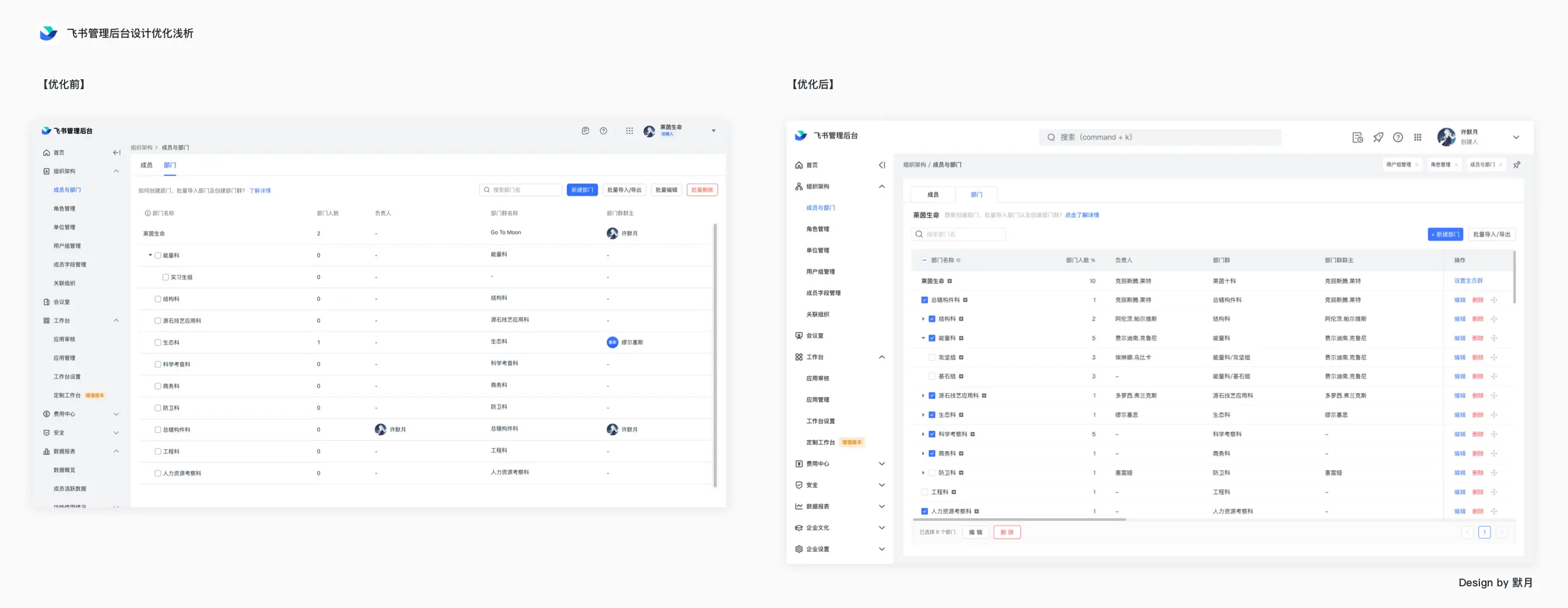Click the horizontal scrollbar under the 优化后 table
This screenshot has width=1568, height=608.
click(x=1020, y=519)
